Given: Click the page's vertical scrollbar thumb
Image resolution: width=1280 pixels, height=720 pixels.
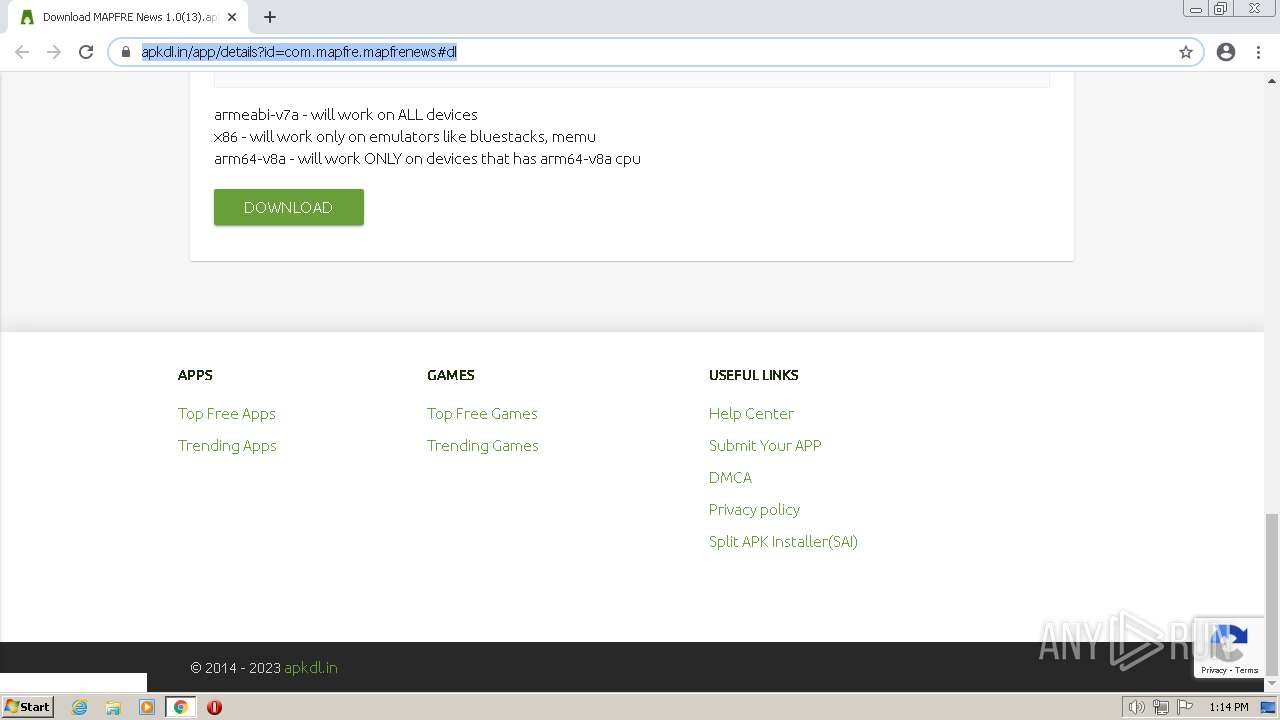Looking at the screenshot, I should pyautogui.click(x=1272, y=594).
